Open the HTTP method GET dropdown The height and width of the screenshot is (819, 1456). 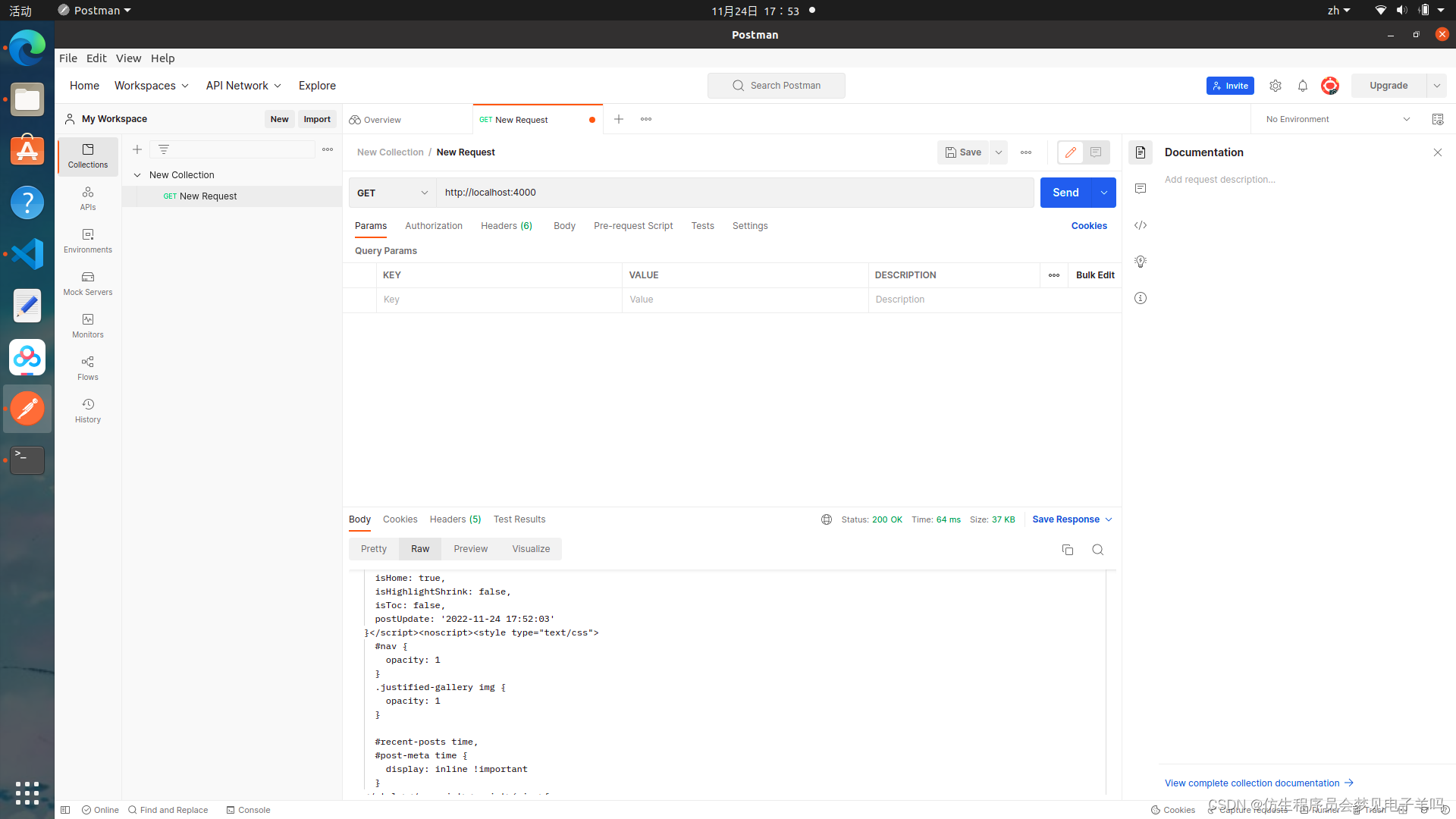tap(393, 193)
